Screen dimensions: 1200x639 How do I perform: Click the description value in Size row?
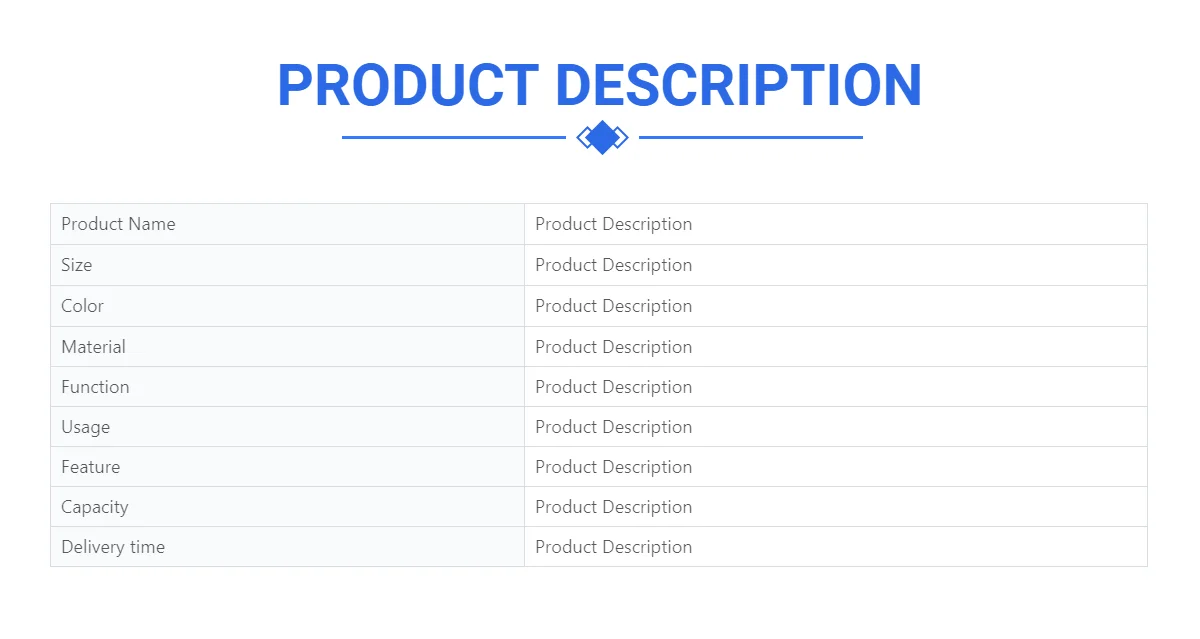click(613, 265)
